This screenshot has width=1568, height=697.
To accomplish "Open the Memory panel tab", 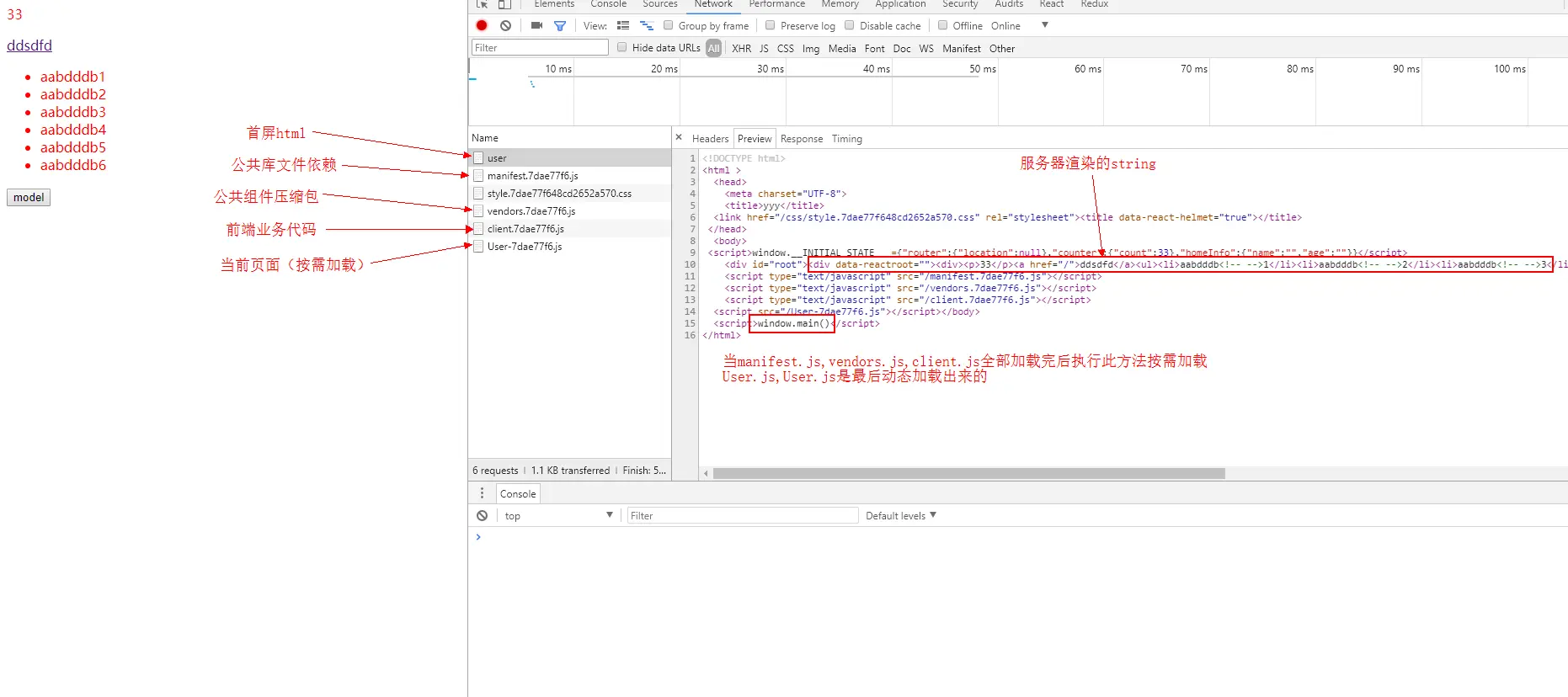I will pyautogui.click(x=840, y=4).
